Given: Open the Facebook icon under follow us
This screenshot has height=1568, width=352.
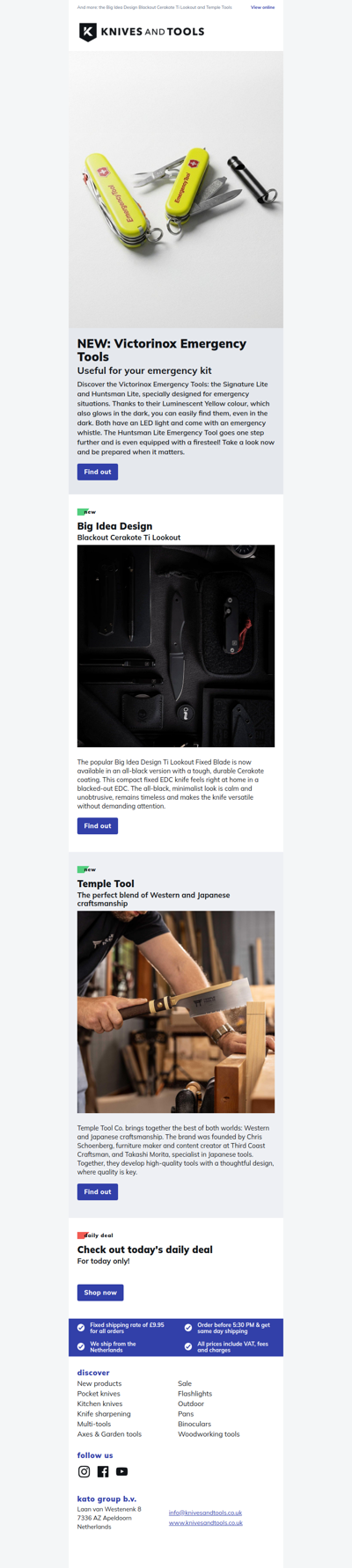Looking at the screenshot, I should (103, 1471).
